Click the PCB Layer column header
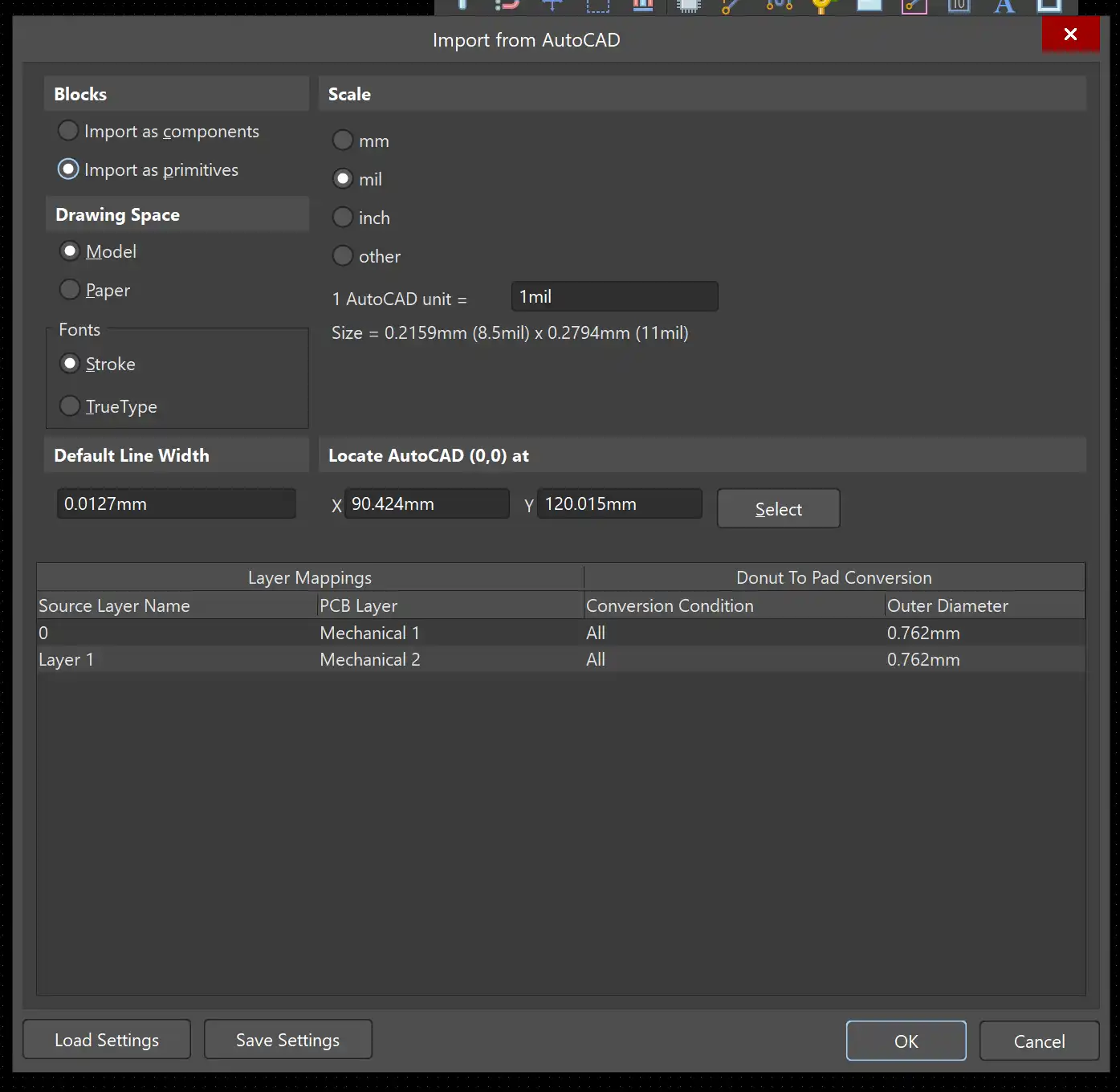The height and width of the screenshot is (1092, 1120). tap(451, 605)
